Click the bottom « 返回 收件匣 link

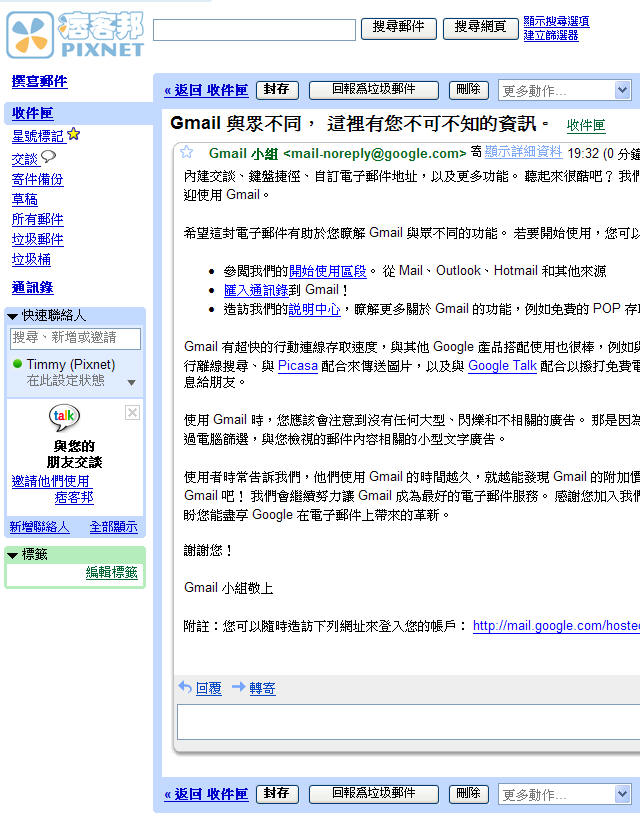pyautogui.click(x=206, y=794)
